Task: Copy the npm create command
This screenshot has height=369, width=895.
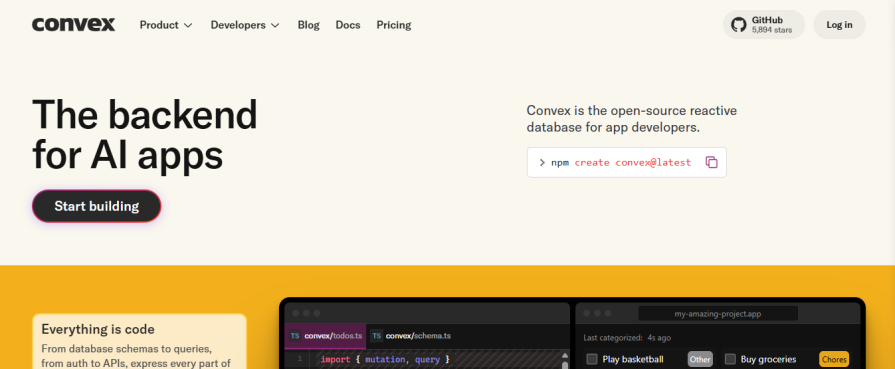Action: [711, 162]
